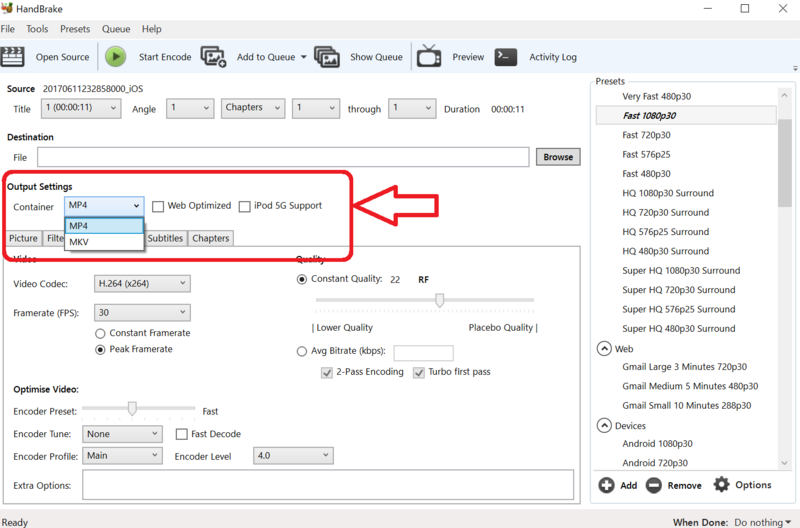Screen dimensions: 800x528
Task: Select the Android 1080p30 preset
Action: 657,444
